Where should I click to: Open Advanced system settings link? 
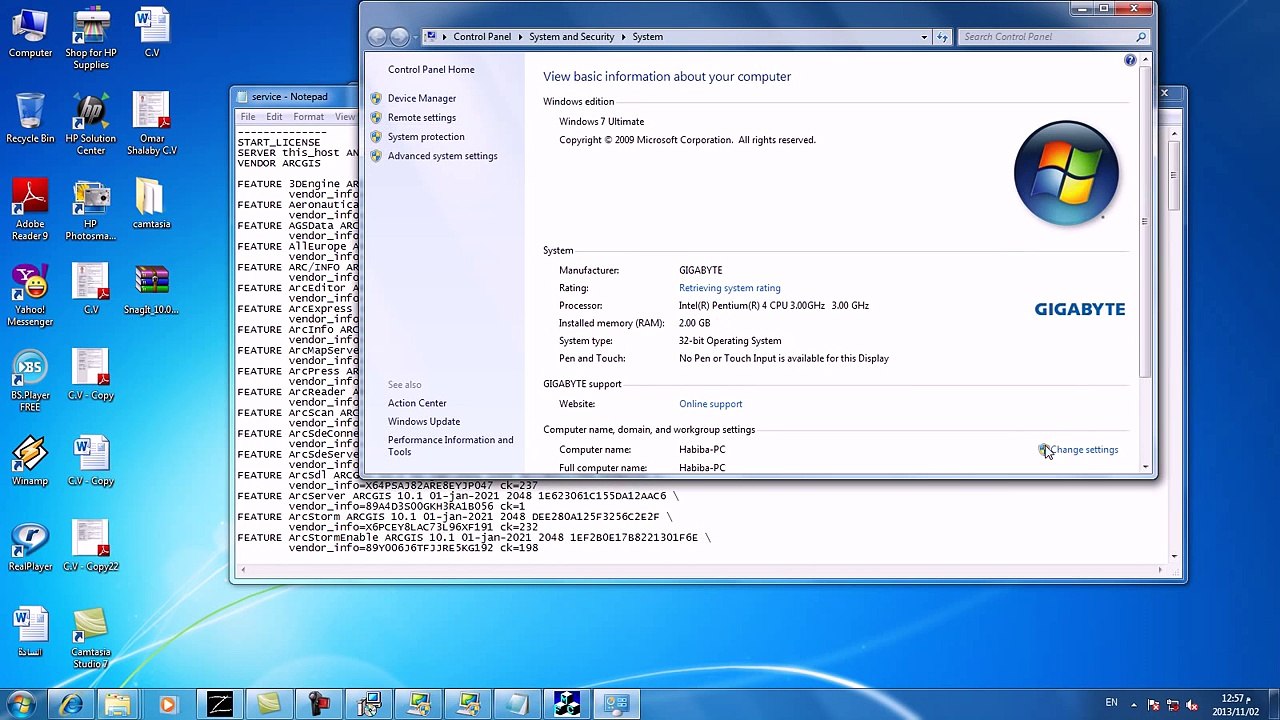(x=442, y=156)
